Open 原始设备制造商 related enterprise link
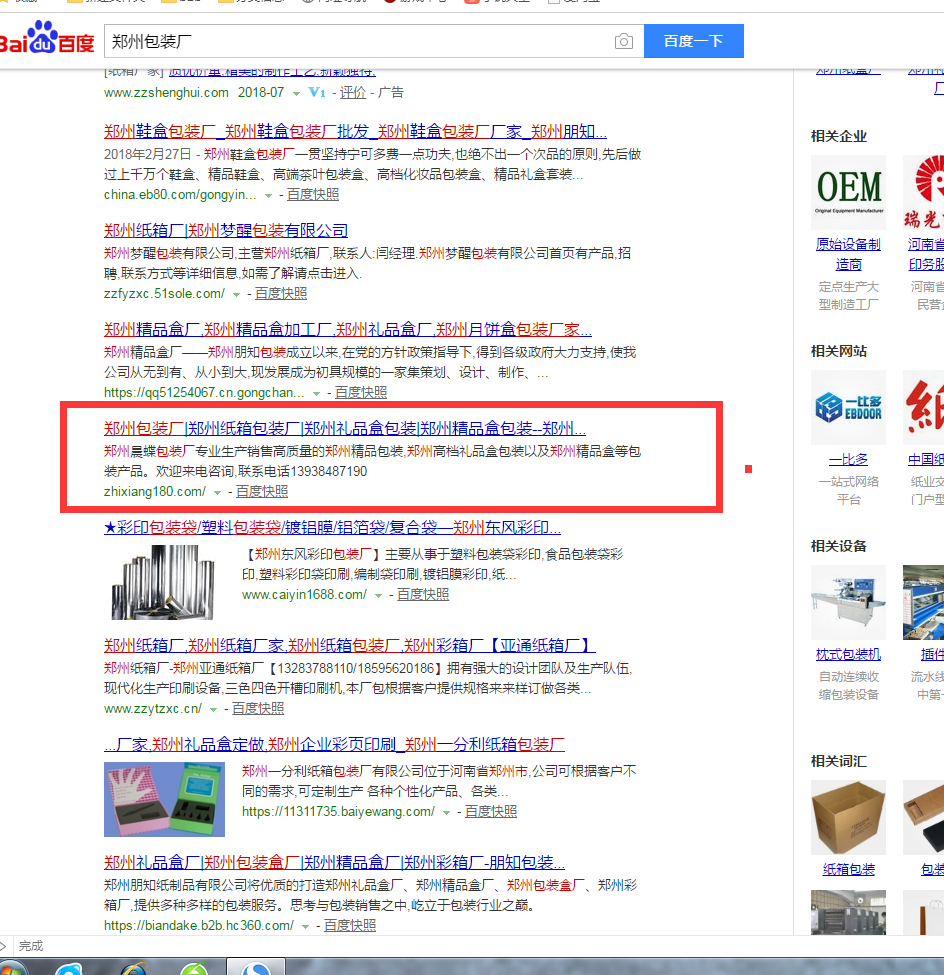Viewport: 944px width, 975px height. point(848,254)
